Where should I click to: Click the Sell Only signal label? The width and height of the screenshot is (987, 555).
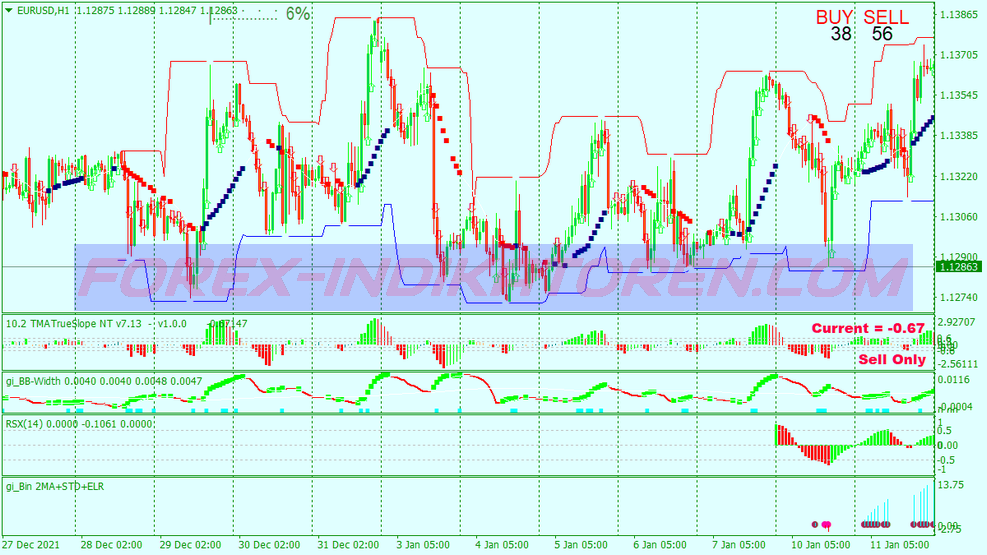pos(892,359)
